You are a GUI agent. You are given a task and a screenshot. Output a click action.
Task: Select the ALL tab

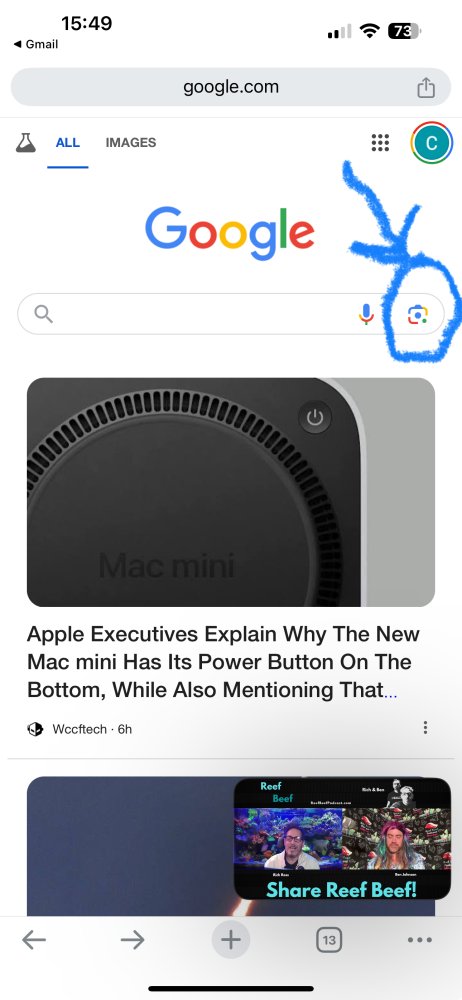(x=68, y=143)
